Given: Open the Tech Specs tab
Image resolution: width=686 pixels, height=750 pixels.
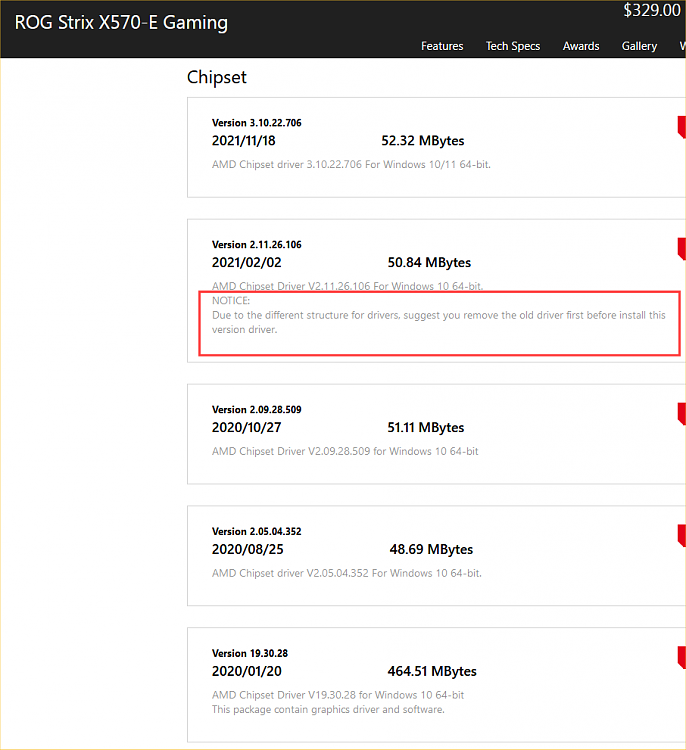Looking at the screenshot, I should pyautogui.click(x=513, y=46).
